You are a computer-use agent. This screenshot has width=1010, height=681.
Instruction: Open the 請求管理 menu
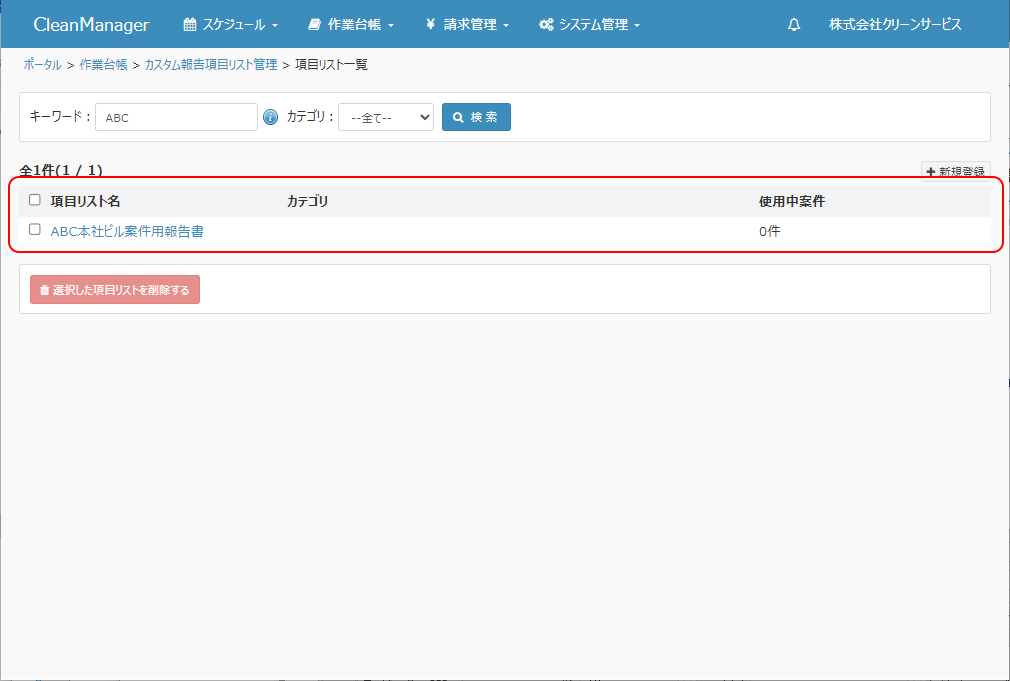coord(467,25)
